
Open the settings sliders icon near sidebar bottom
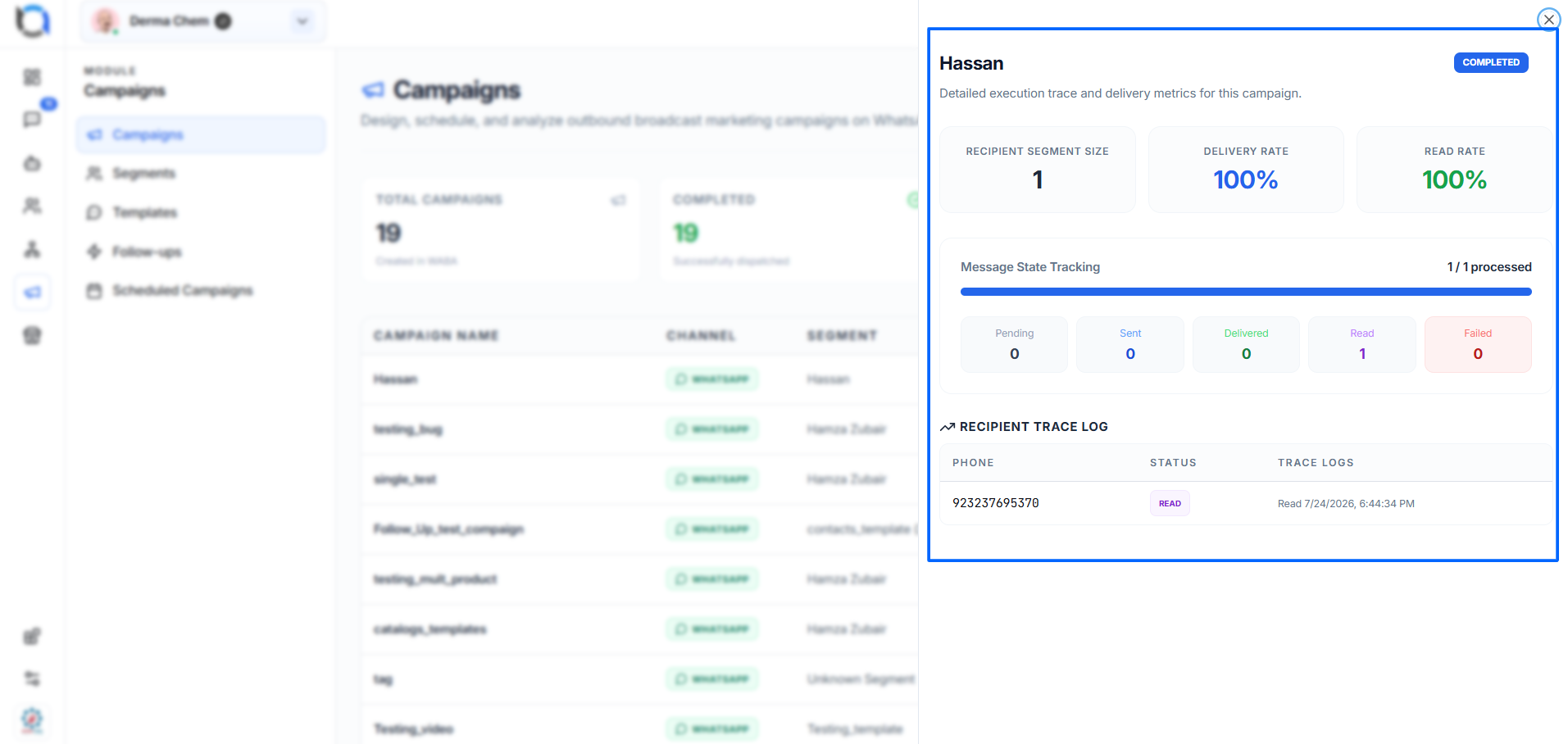tap(32, 678)
